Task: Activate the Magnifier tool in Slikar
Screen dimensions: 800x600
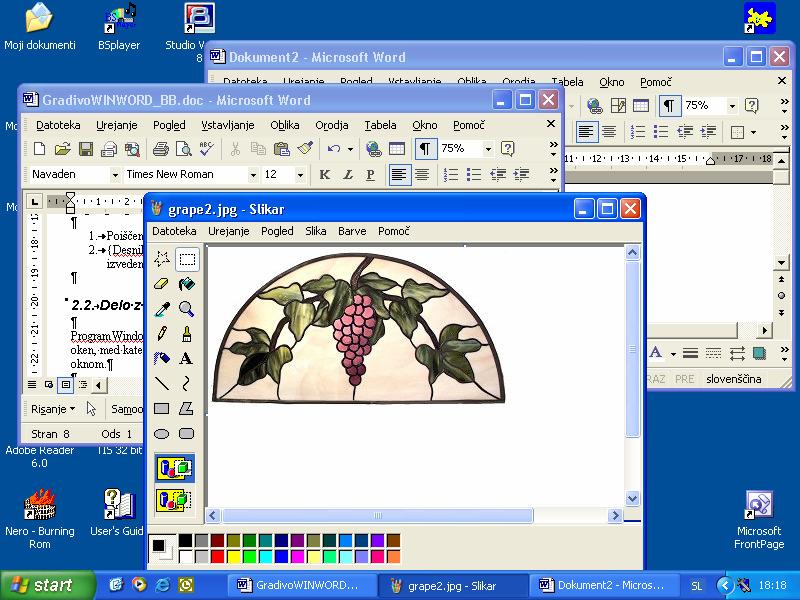Action: (187, 309)
